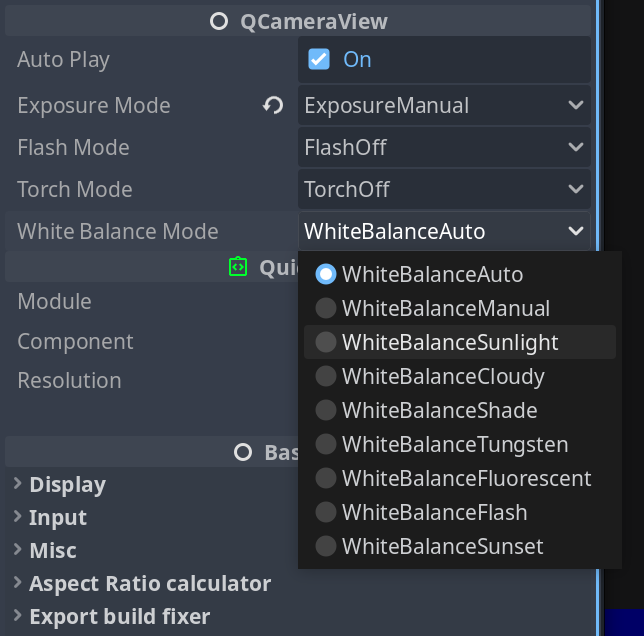Choose WhiteBalanceSunlight from the list
Viewport: 644px width, 636px height.
point(460,342)
